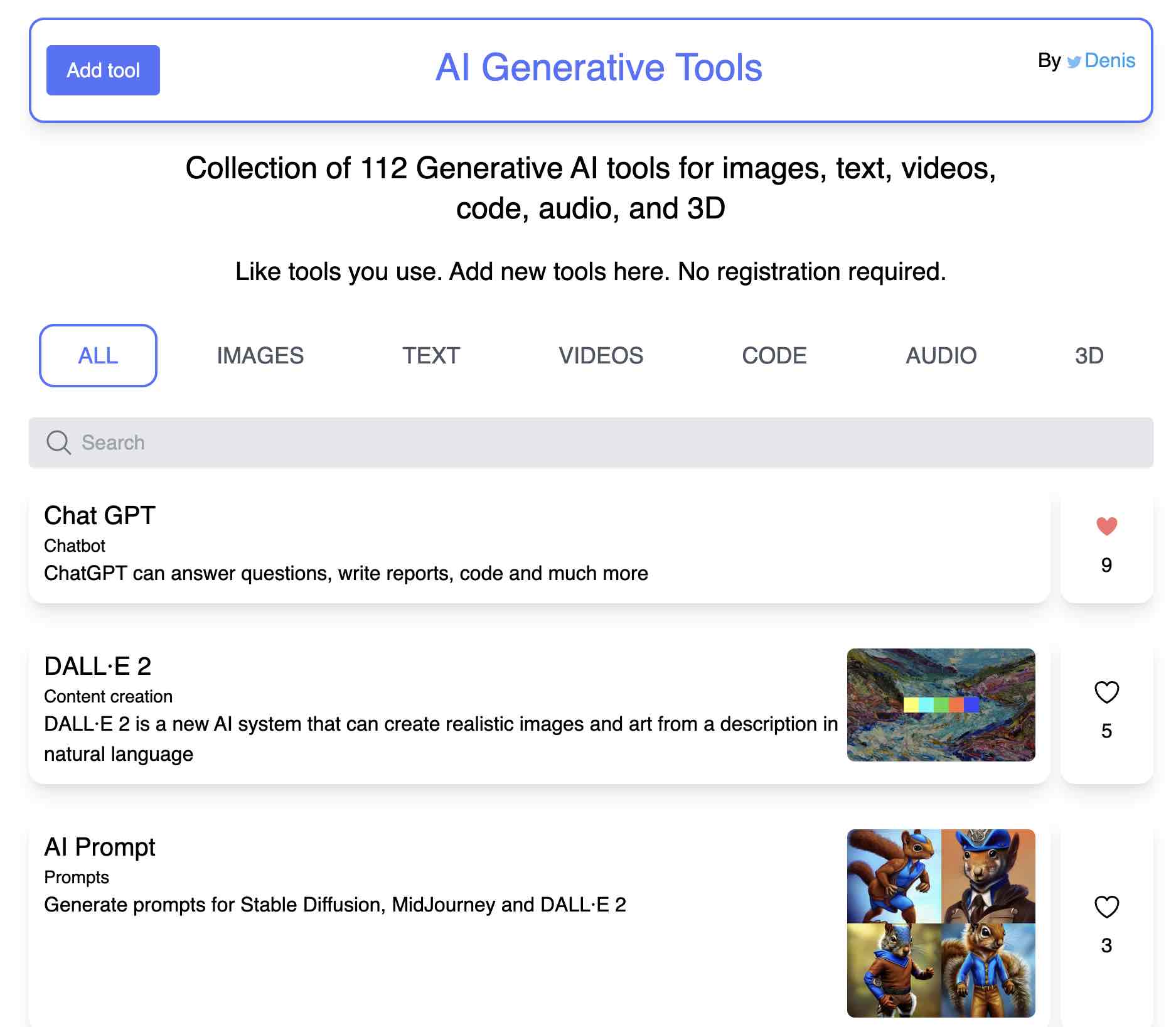
Task: Open the DALL·E 2 tool title
Action: click(x=98, y=666)
